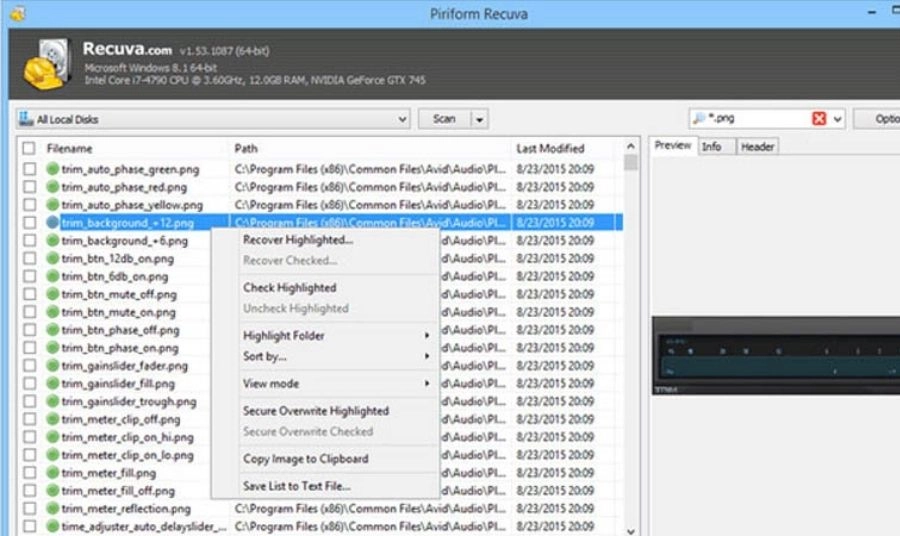The image size is (900, 536).
Task: Check the box for trim_btn_12db_on.png
Action: pyautogui.click(x=30, y=258)
